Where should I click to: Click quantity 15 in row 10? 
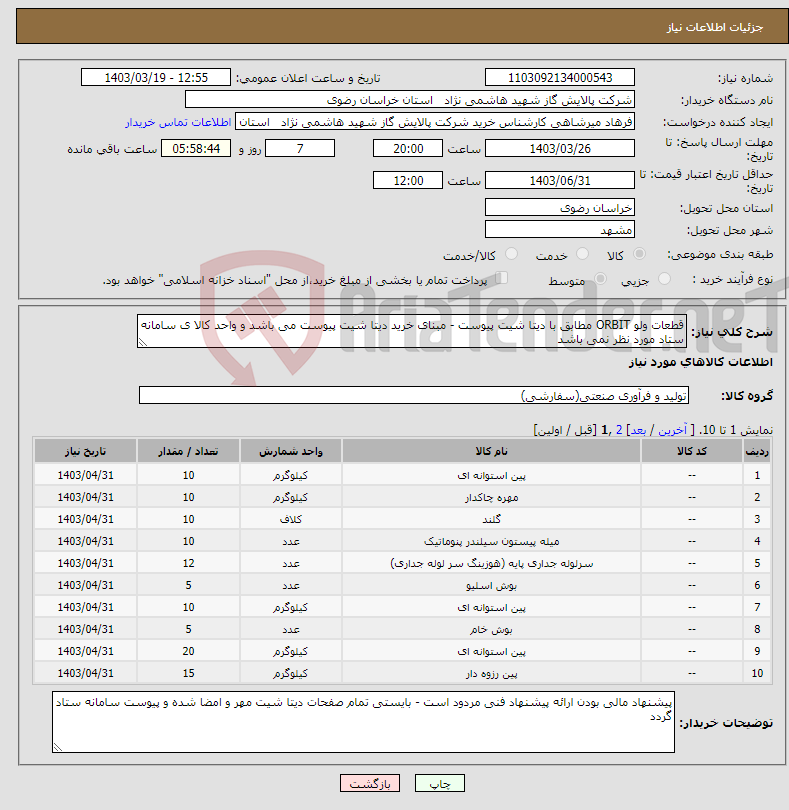point(188,673)
